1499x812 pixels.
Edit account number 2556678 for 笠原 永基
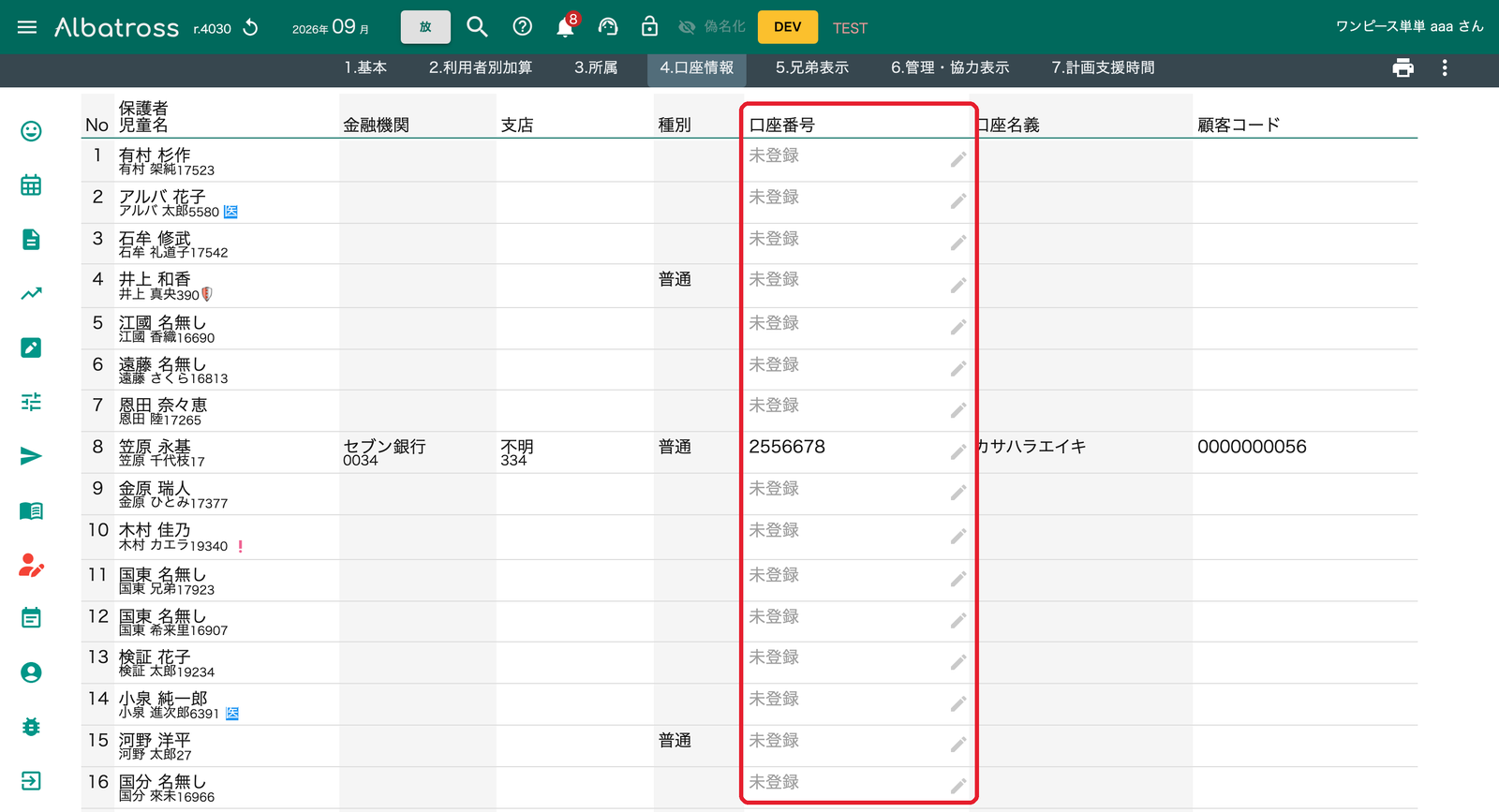click(x=958, y=451)
